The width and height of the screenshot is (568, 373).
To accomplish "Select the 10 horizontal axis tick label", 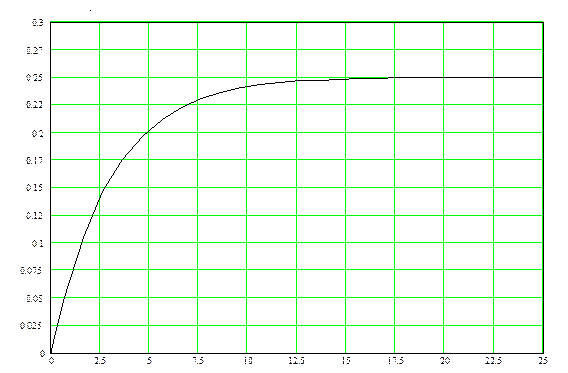I will click(248, 361).
